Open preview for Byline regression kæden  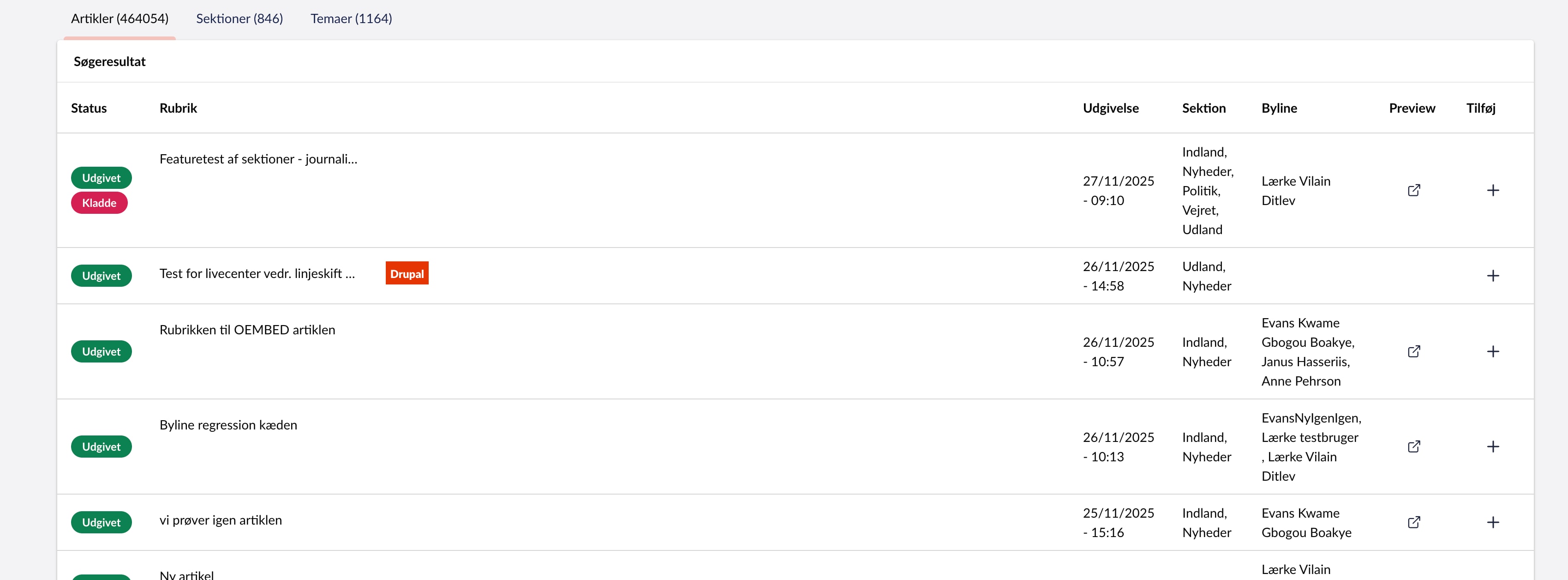point(1413,447)
